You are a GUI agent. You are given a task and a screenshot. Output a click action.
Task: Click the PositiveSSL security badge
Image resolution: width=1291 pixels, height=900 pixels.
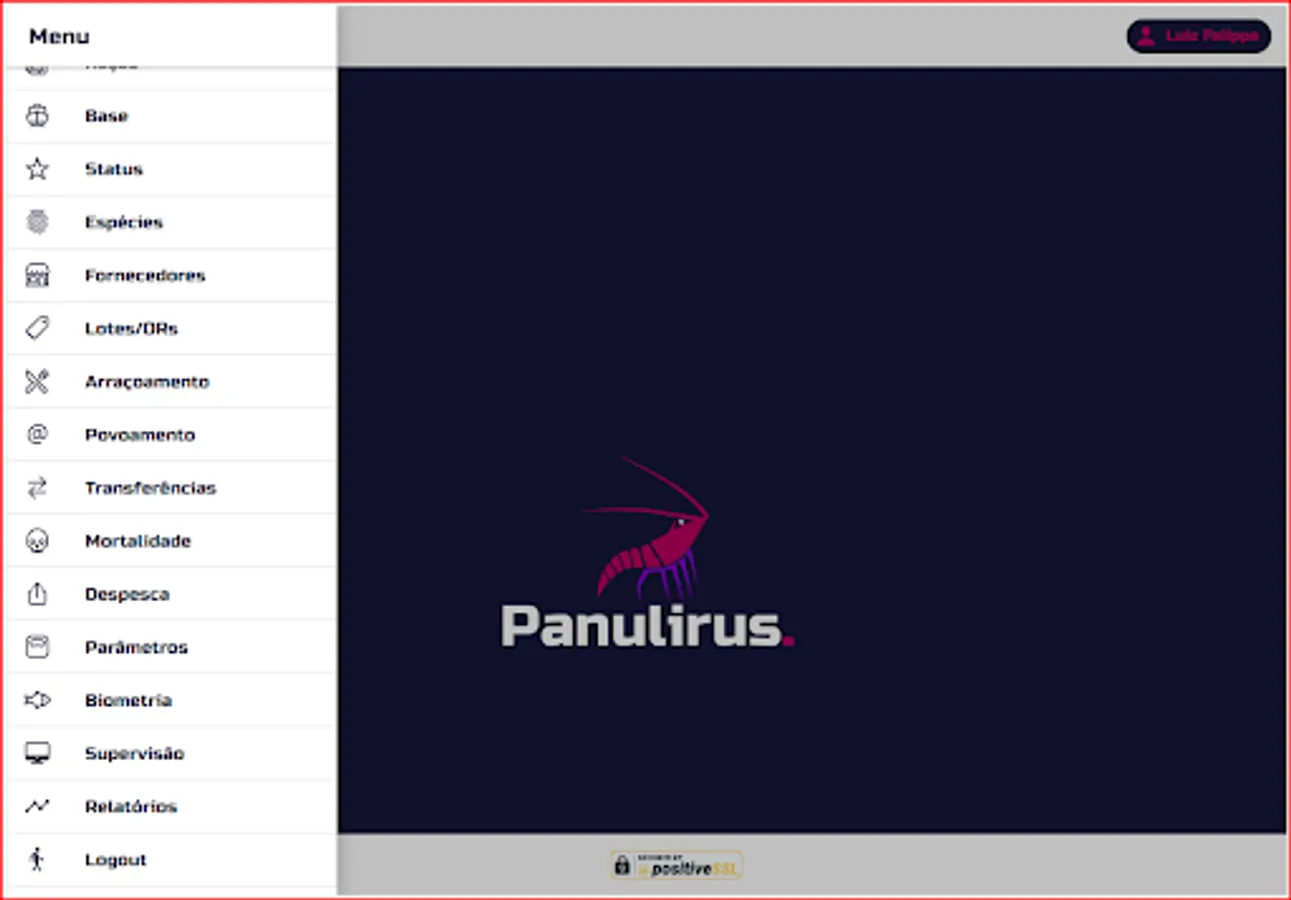tap(677, 865)
